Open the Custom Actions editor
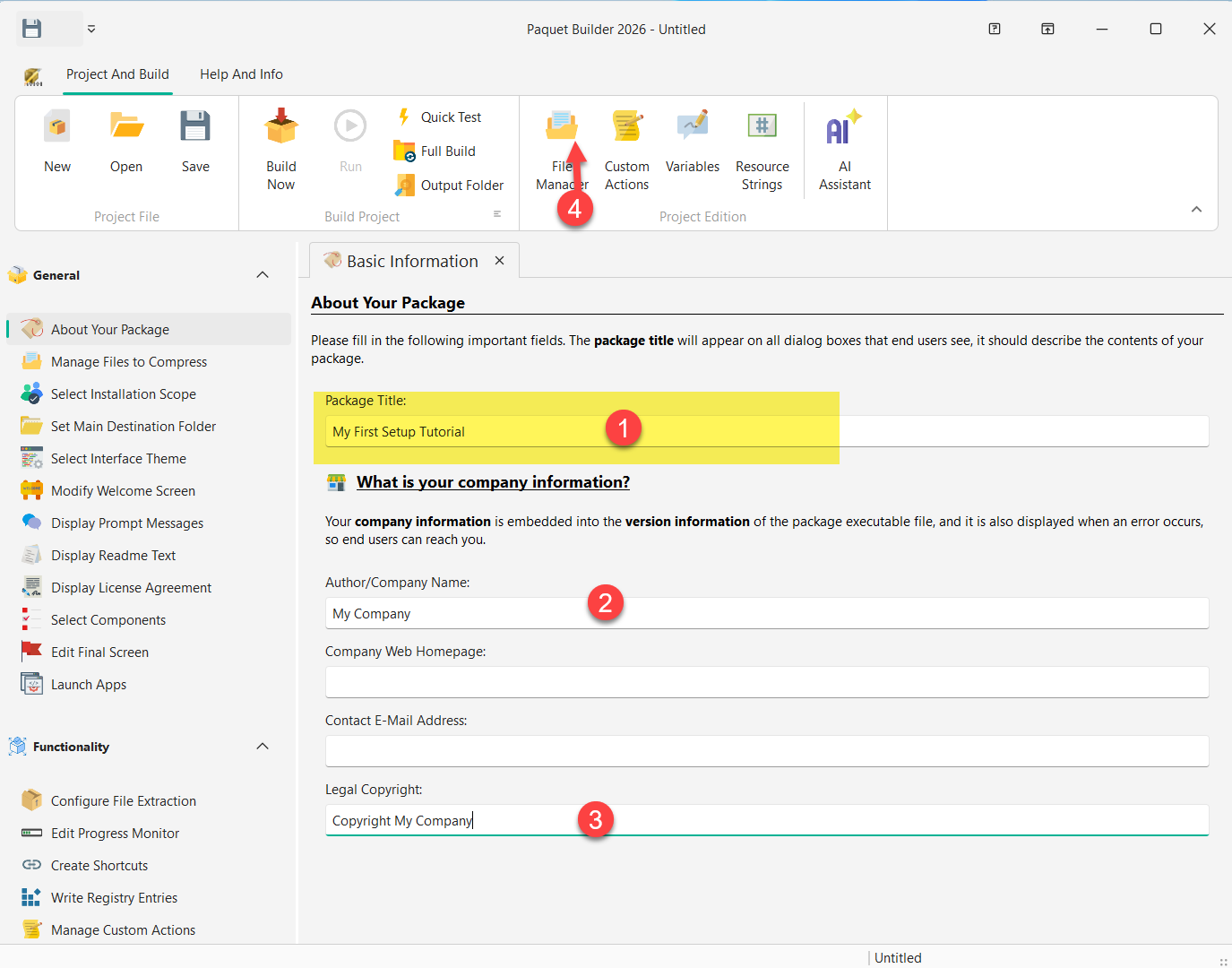 coord(626,148)
